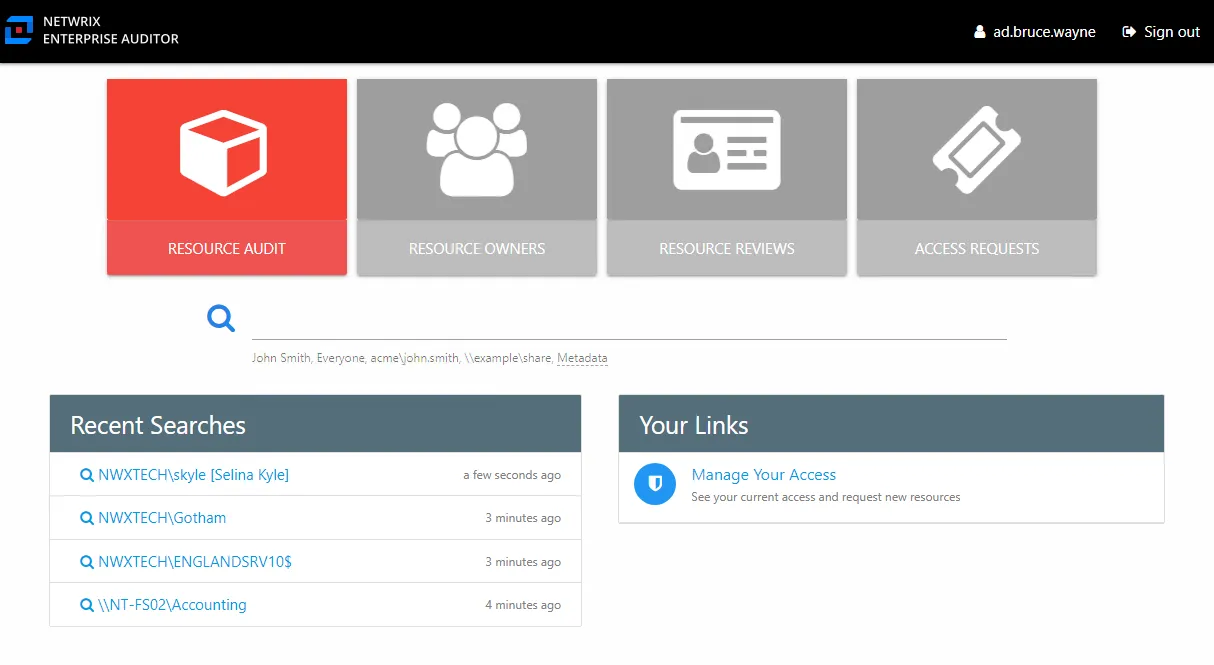Viewport: 1214px width, 665px height.
Task: Open recent search NWXTECH\skyle [Selina Kyle]
Action: (193, 475)
